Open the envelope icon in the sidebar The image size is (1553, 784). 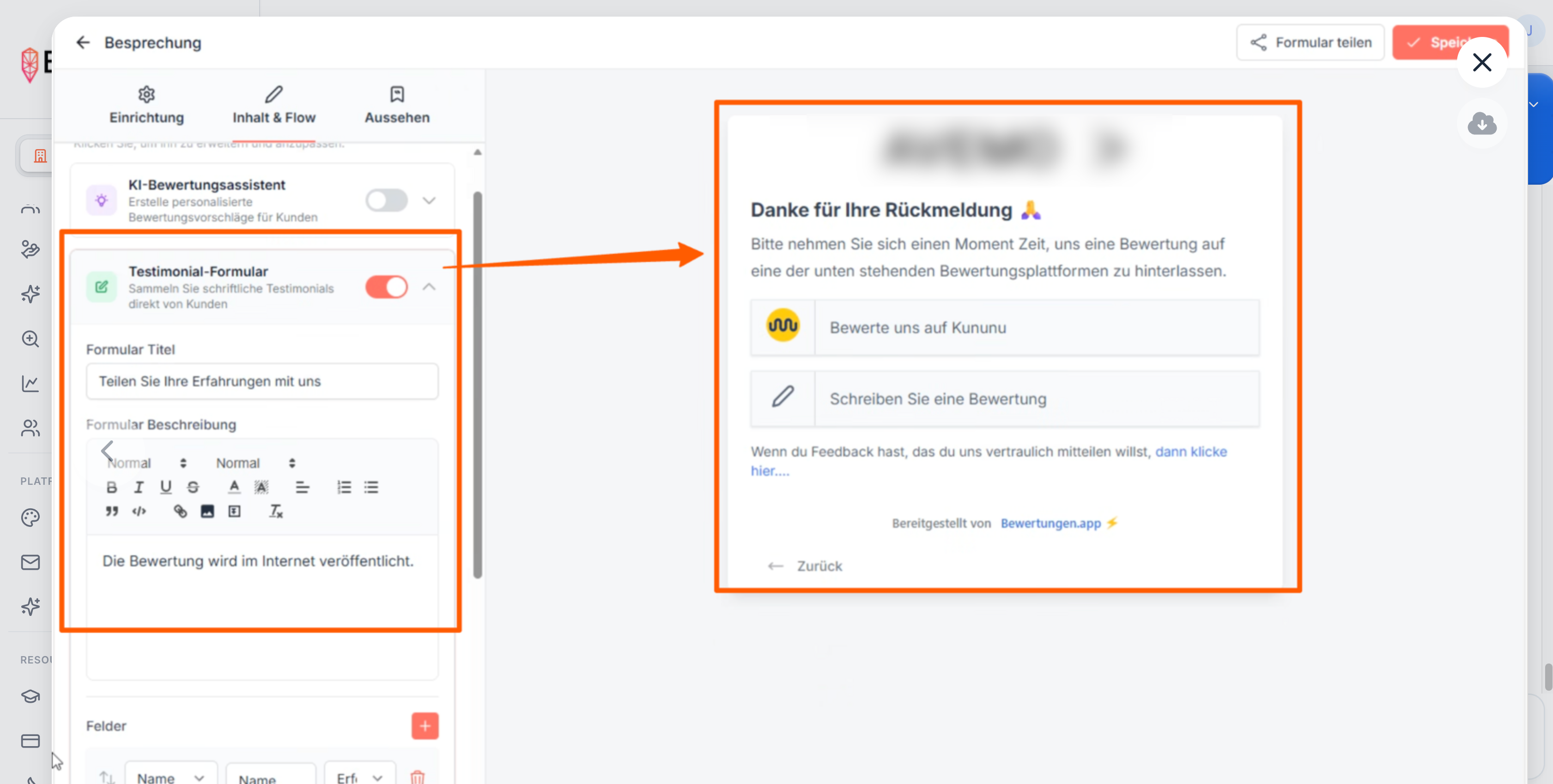[x=30, y=561]
